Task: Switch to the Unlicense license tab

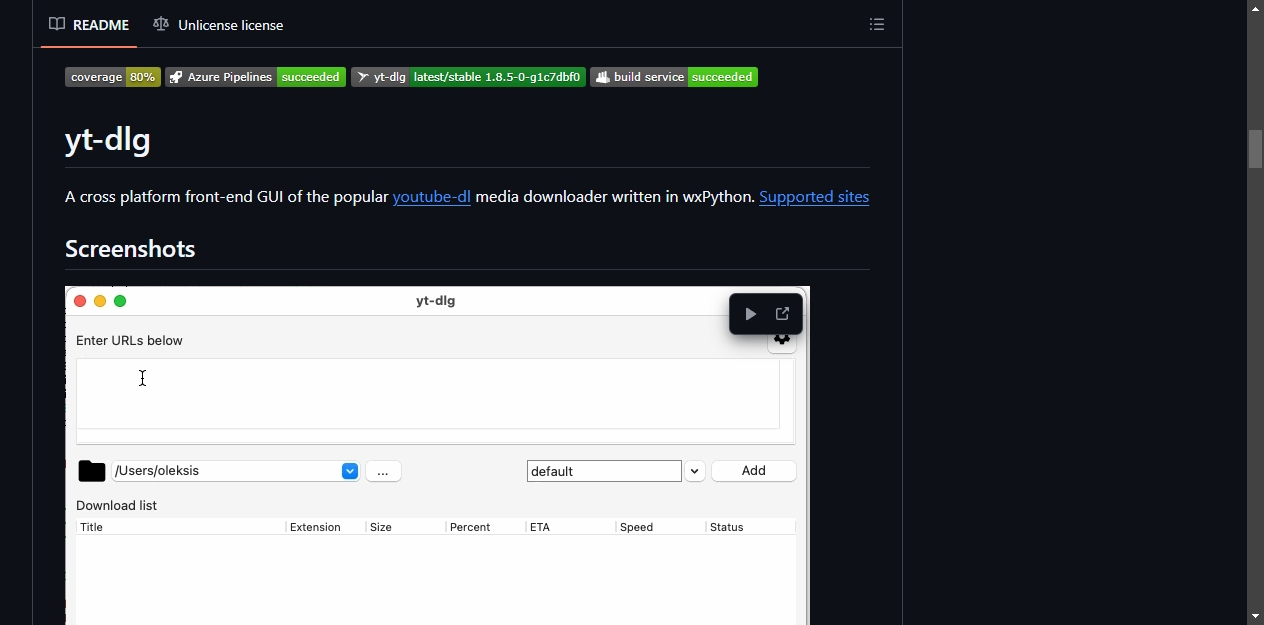Action: [218, 24]
